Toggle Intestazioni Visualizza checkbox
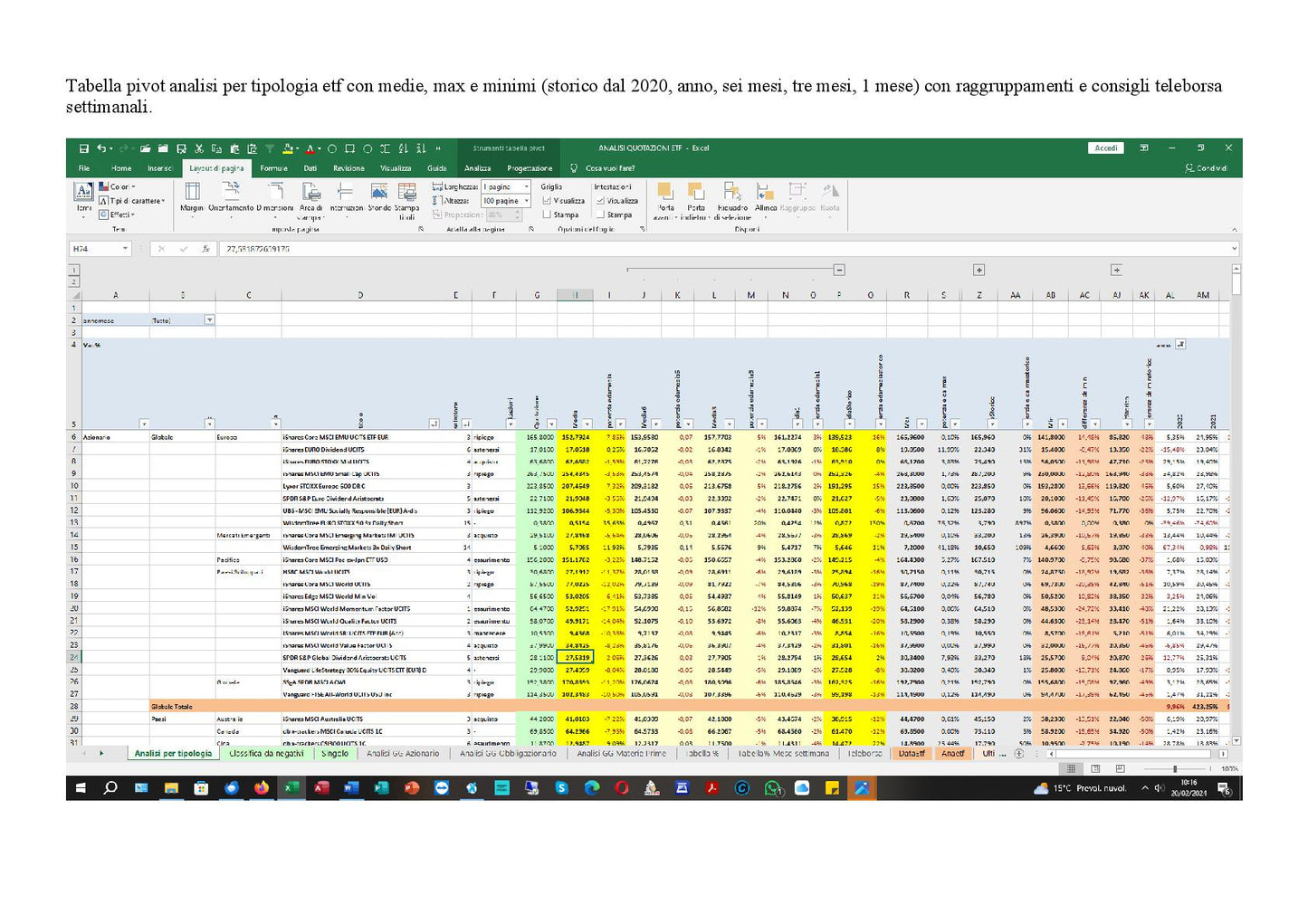Screen dimensions: 1308x924 pyautogui.click(x=600, y=201)
